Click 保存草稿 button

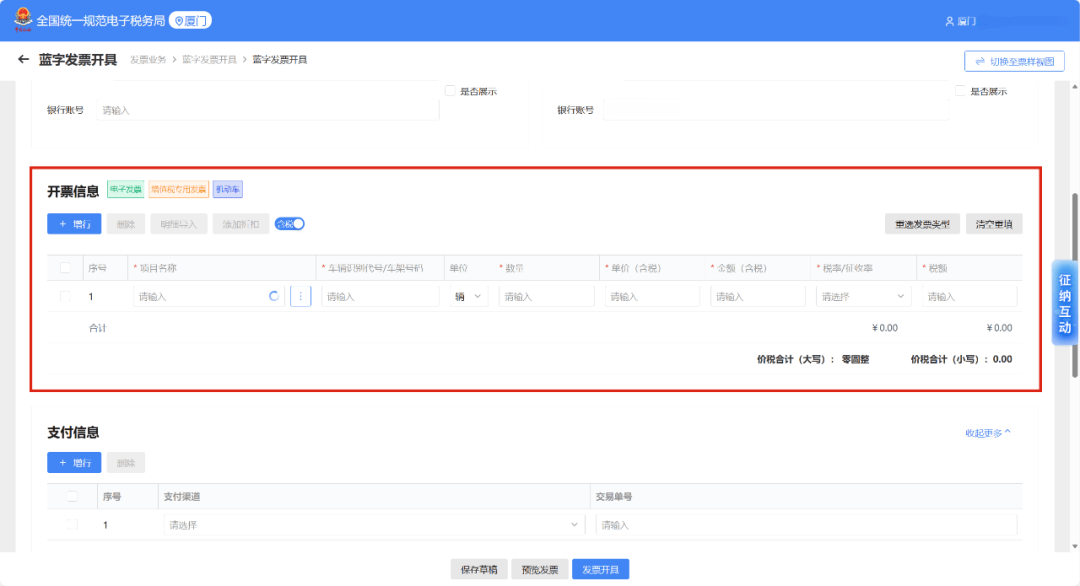coord(480,569)
